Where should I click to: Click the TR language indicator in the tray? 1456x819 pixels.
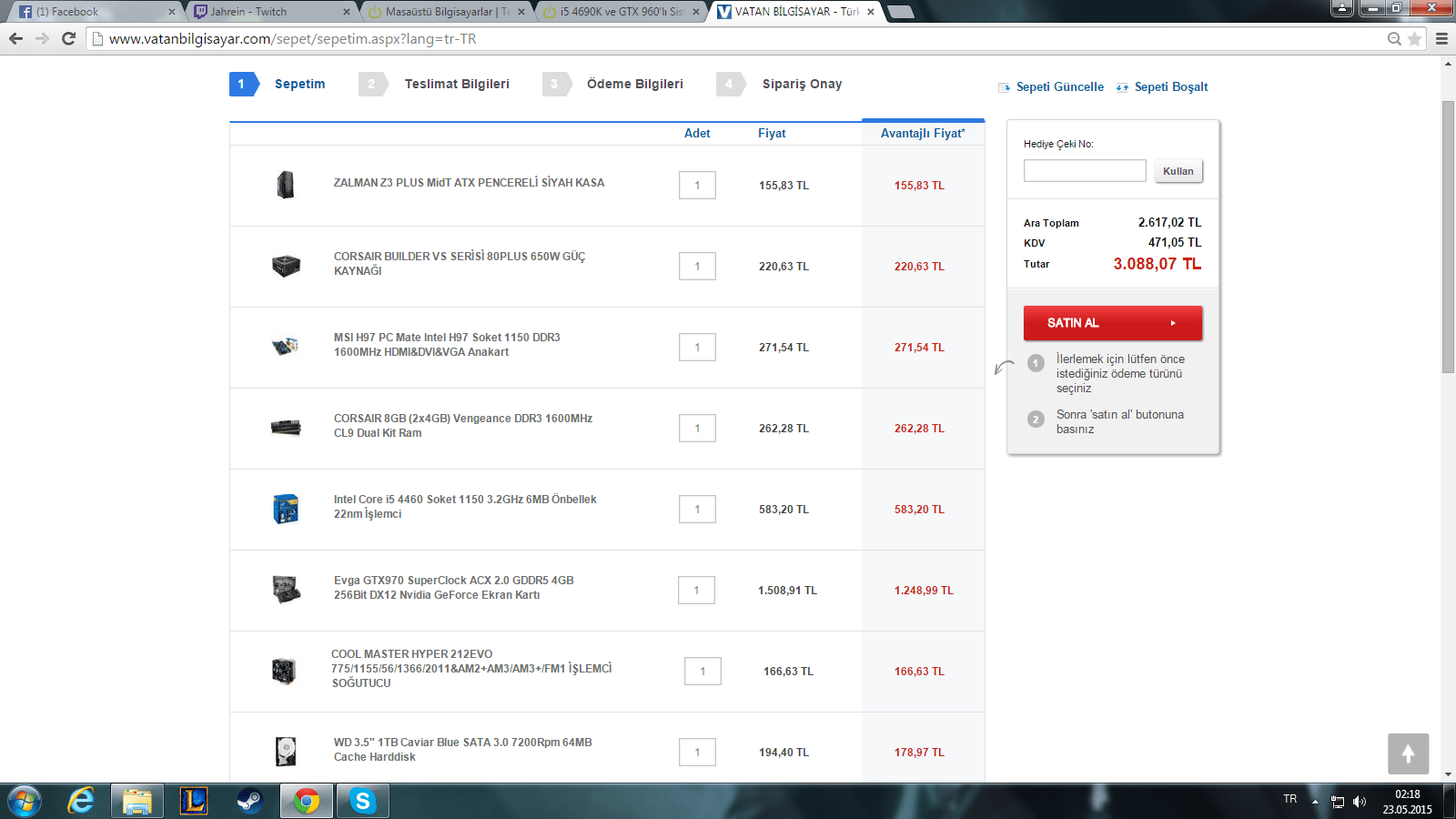coord(1290,799)
